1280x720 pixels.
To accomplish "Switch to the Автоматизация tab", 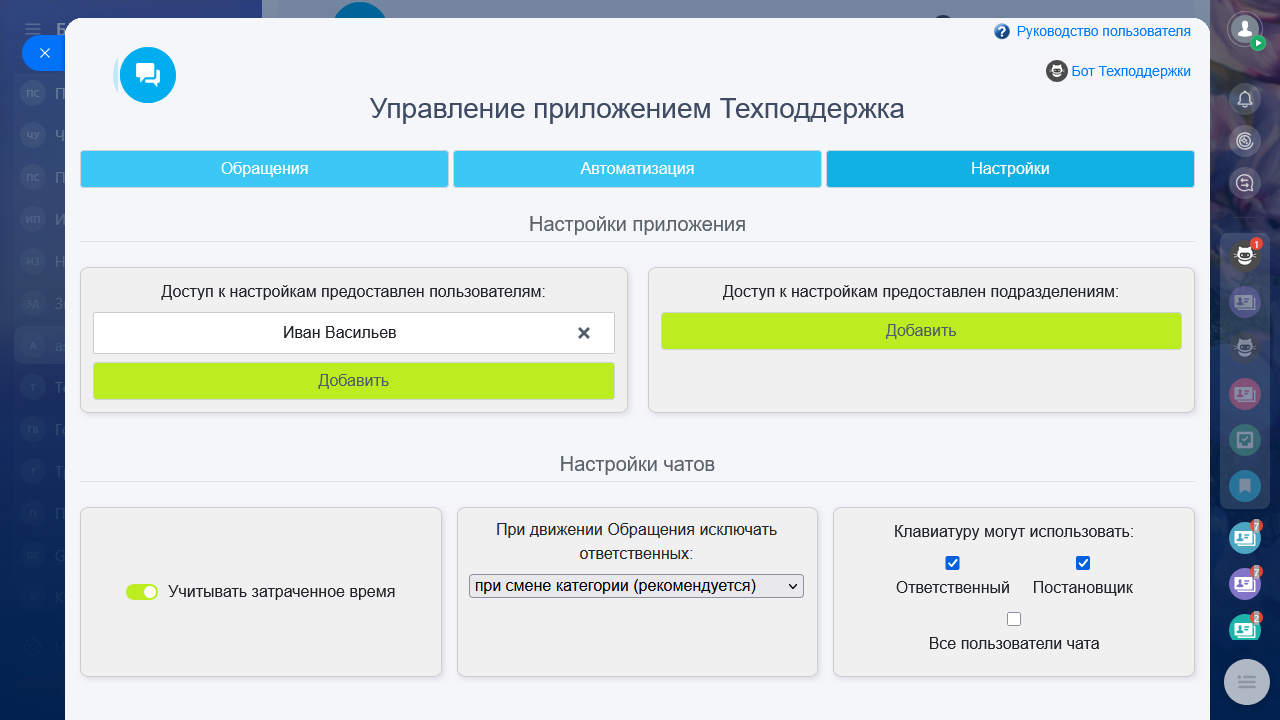I will point(637,169).
